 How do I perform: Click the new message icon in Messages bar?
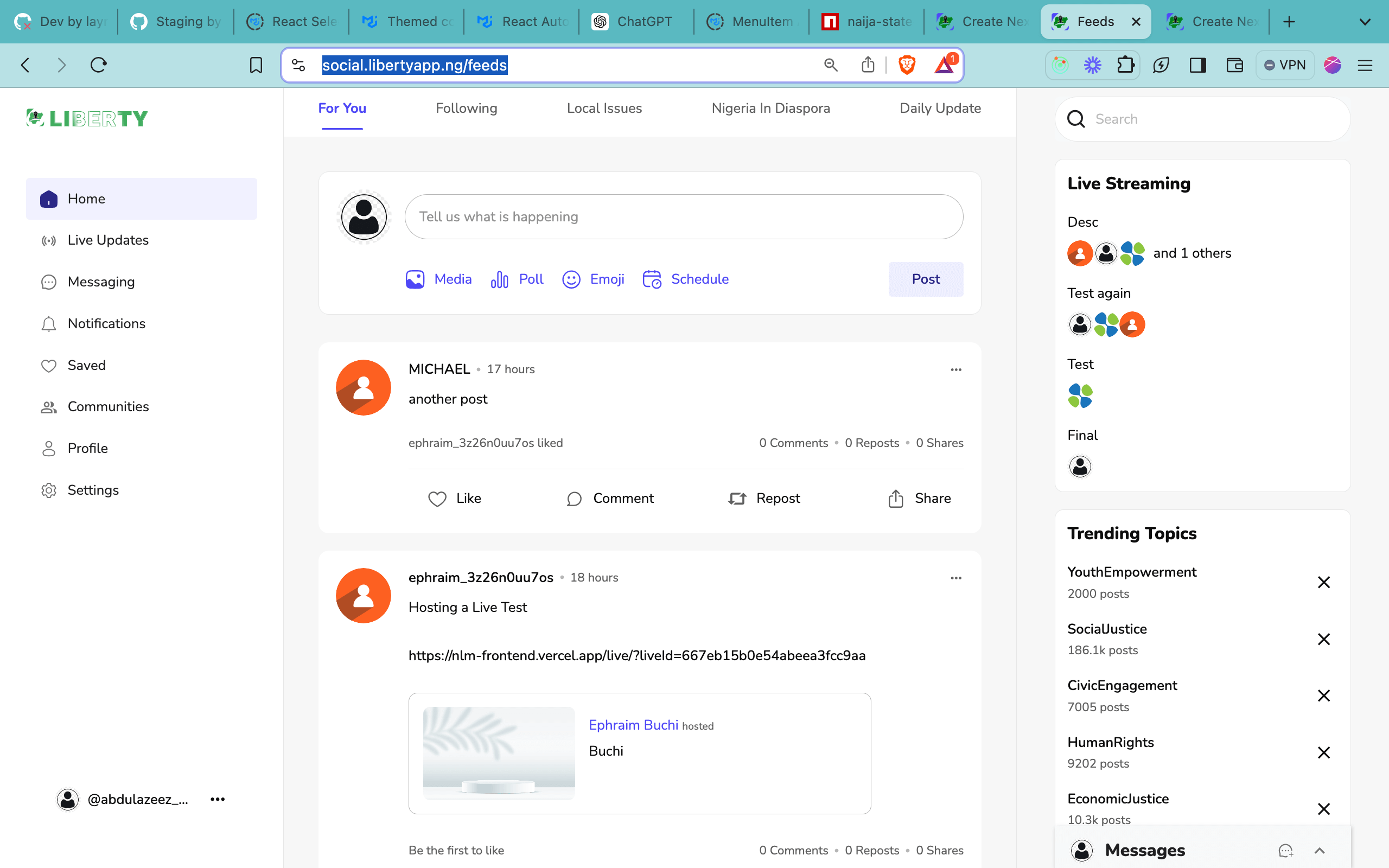[x=1285, y=851]
